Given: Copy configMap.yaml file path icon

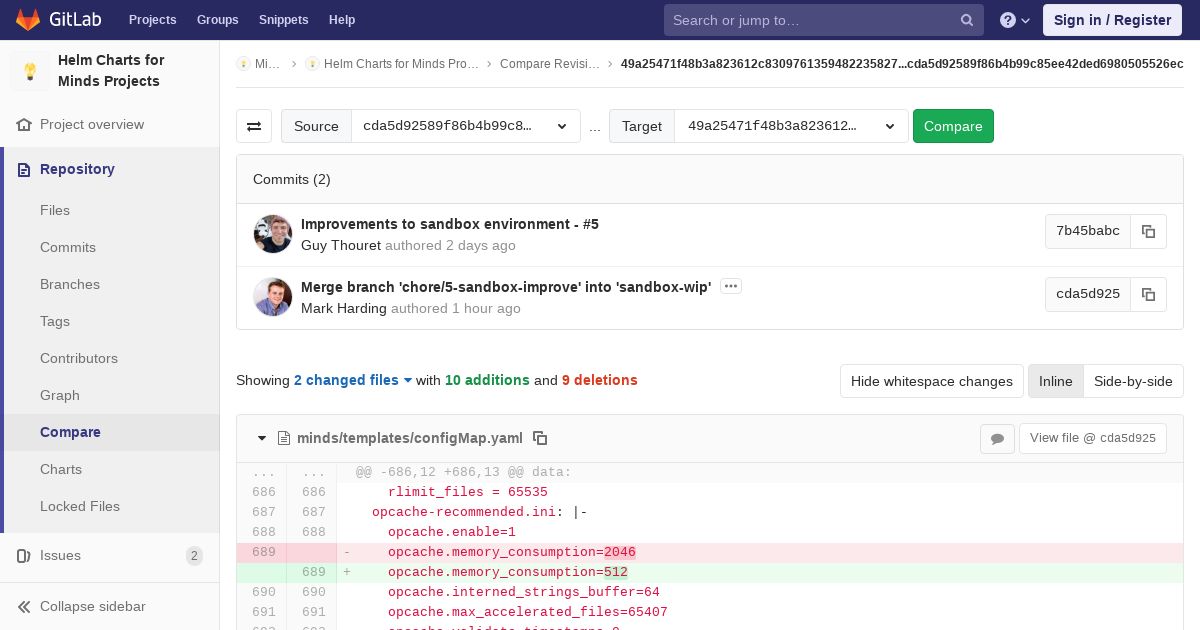Looking at the screenshot, I should tap(540, 438).
